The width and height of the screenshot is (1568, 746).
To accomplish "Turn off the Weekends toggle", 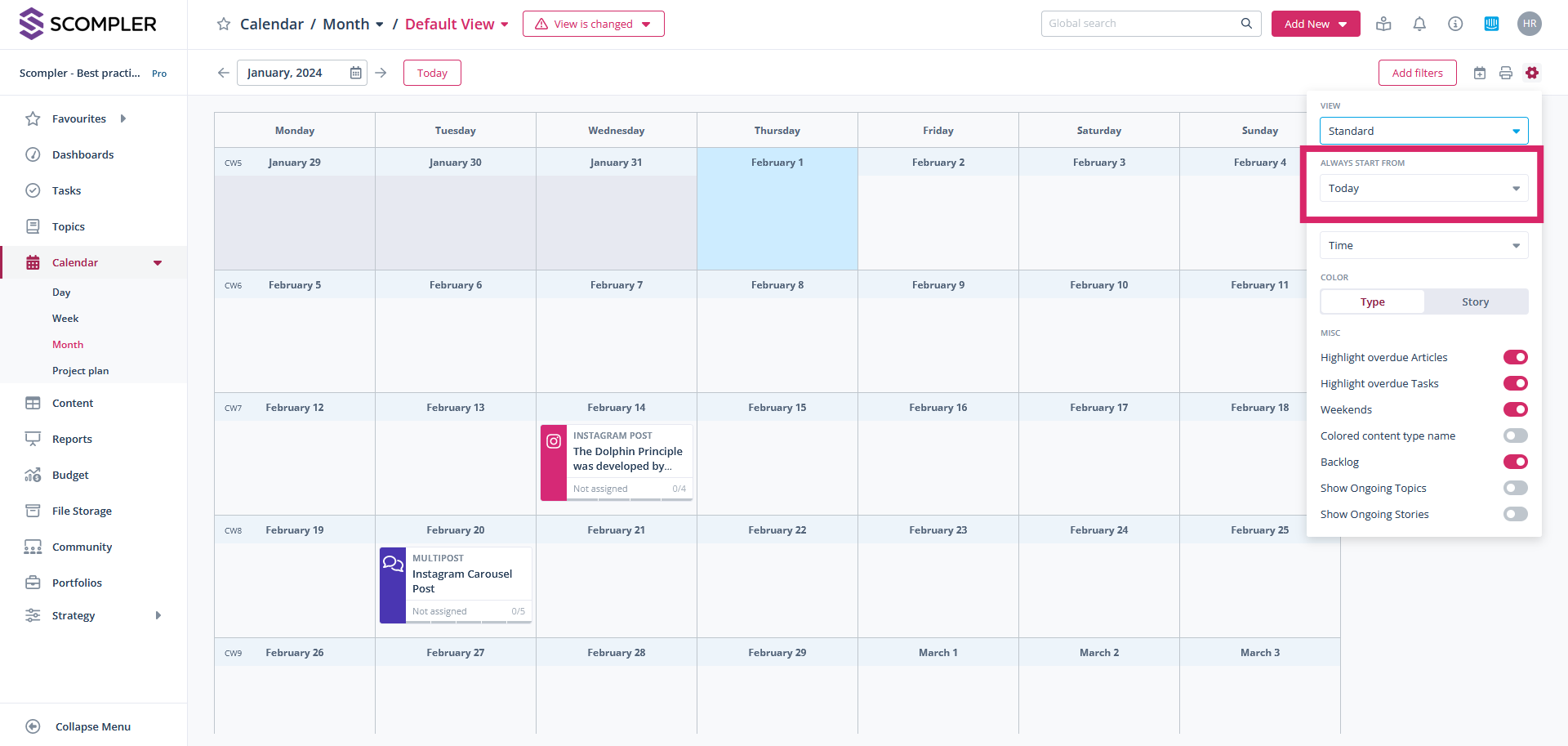I will (x=1515, y=409).
